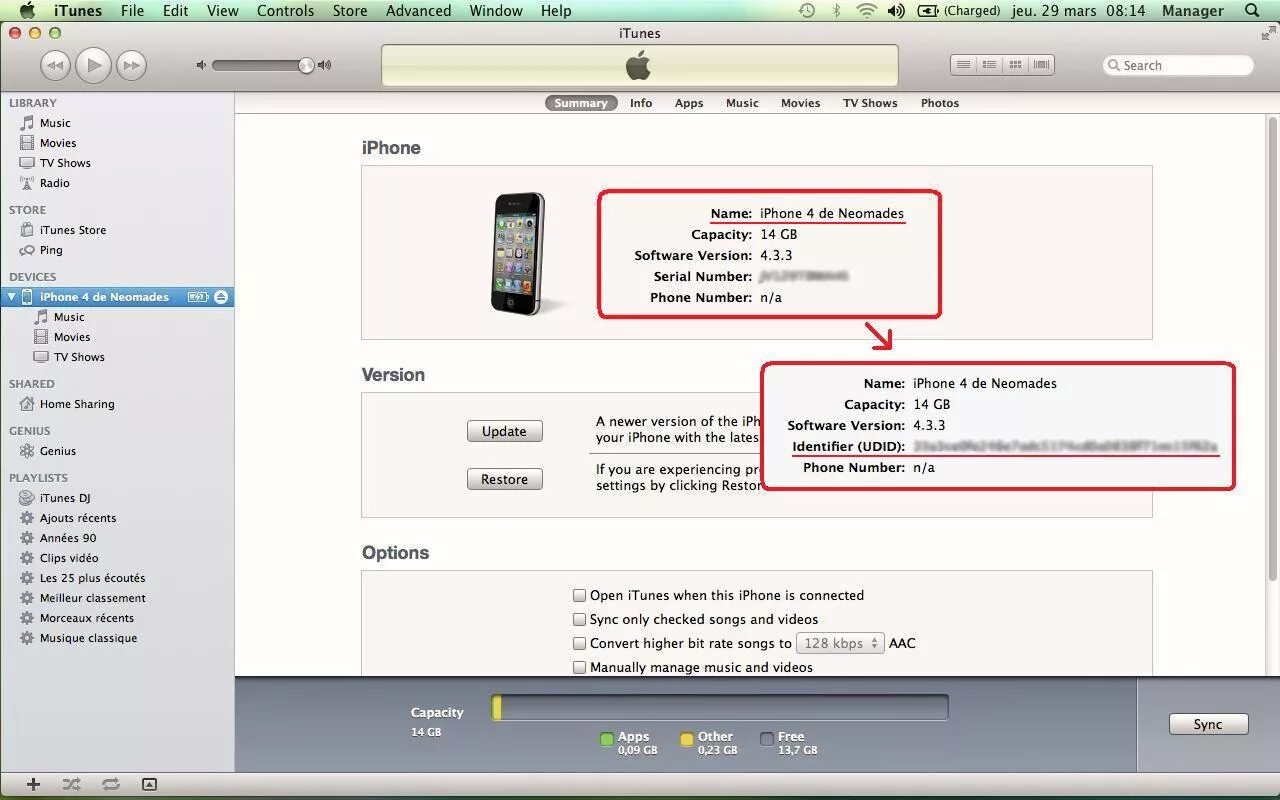
Task: Click the Update button
Action: click(x=504, y=431)
